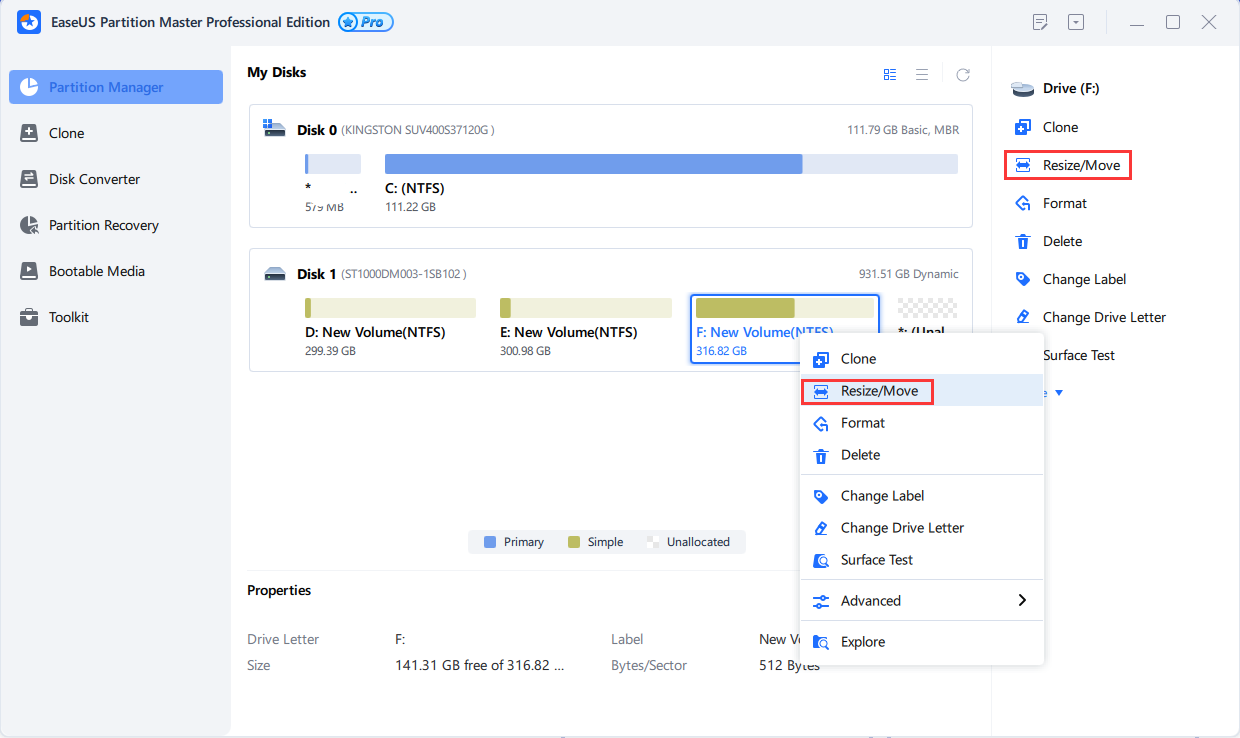The width and height of the screenshot is (1240, 738).
Task: Switch to the list view layout
Action: 922,75
